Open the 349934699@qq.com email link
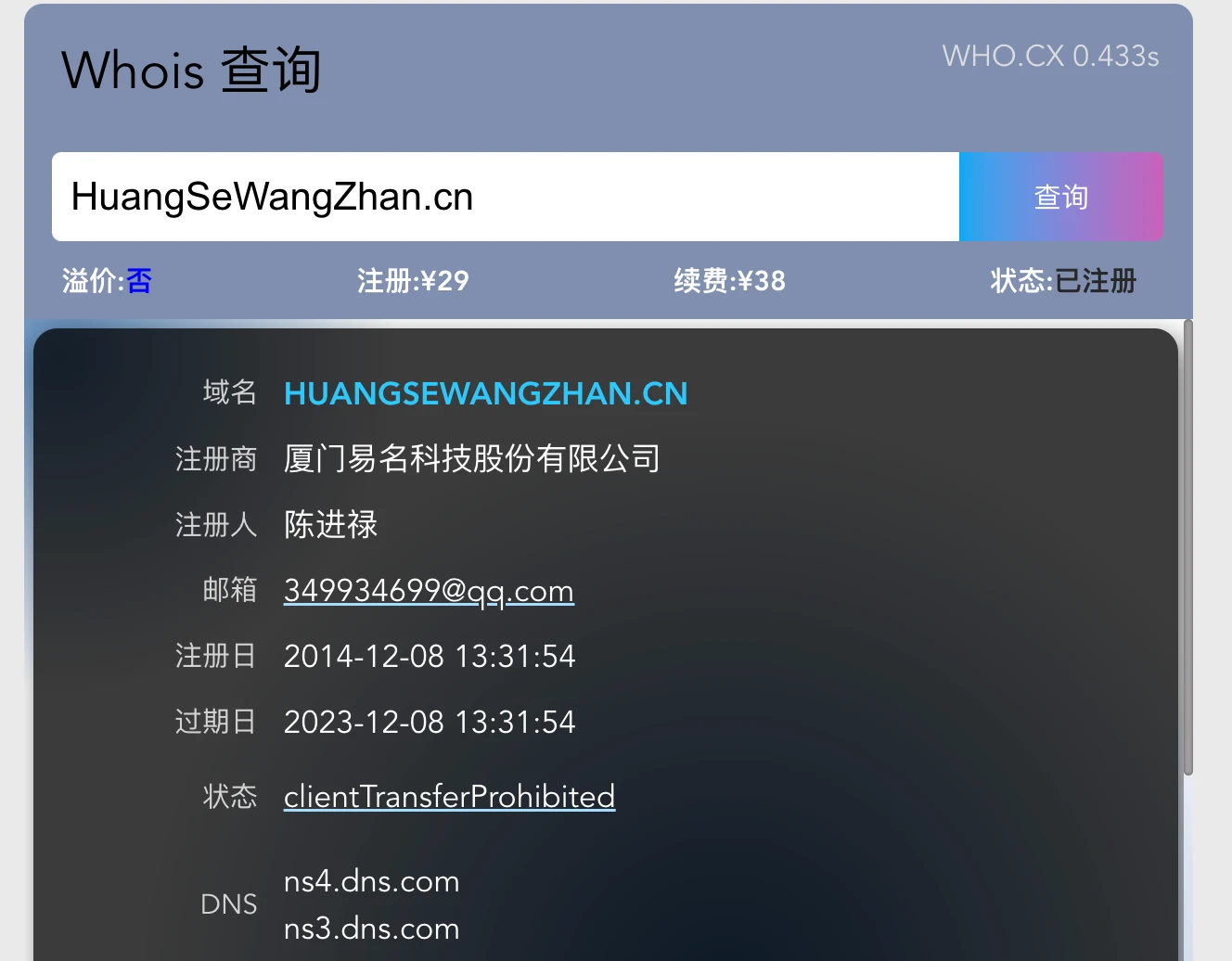 coord(429,591)
